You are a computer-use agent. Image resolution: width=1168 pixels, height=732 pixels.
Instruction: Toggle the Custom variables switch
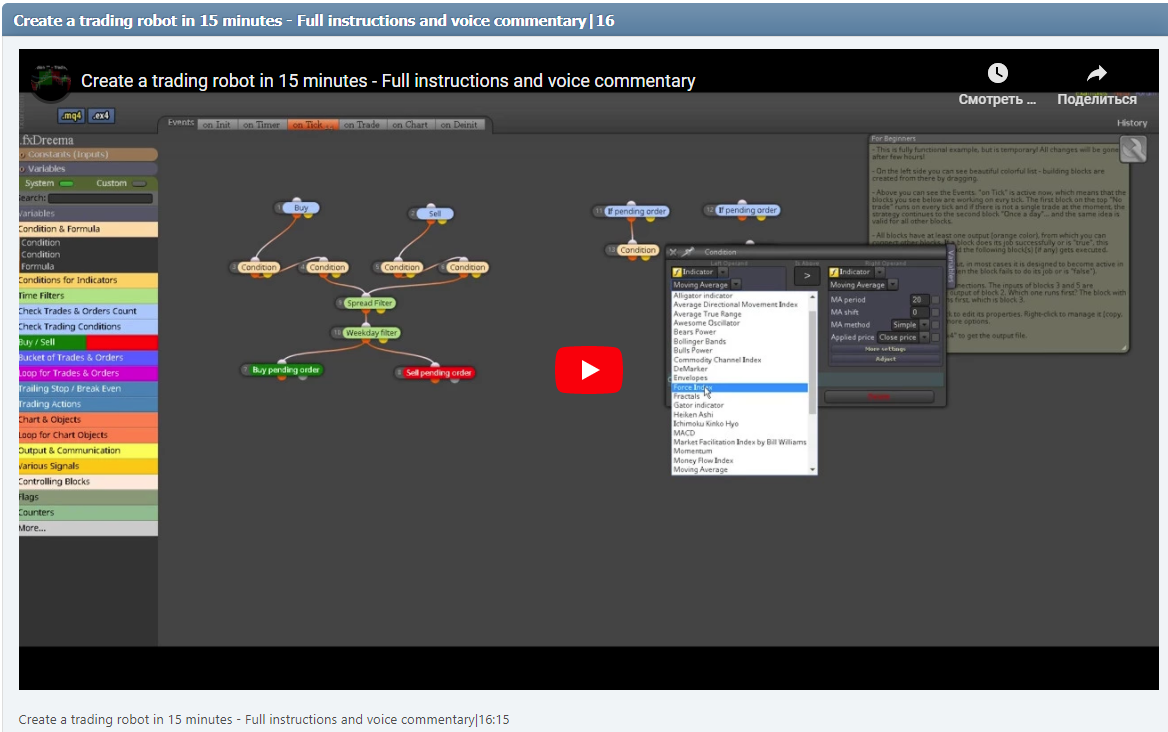coord(140,184)
